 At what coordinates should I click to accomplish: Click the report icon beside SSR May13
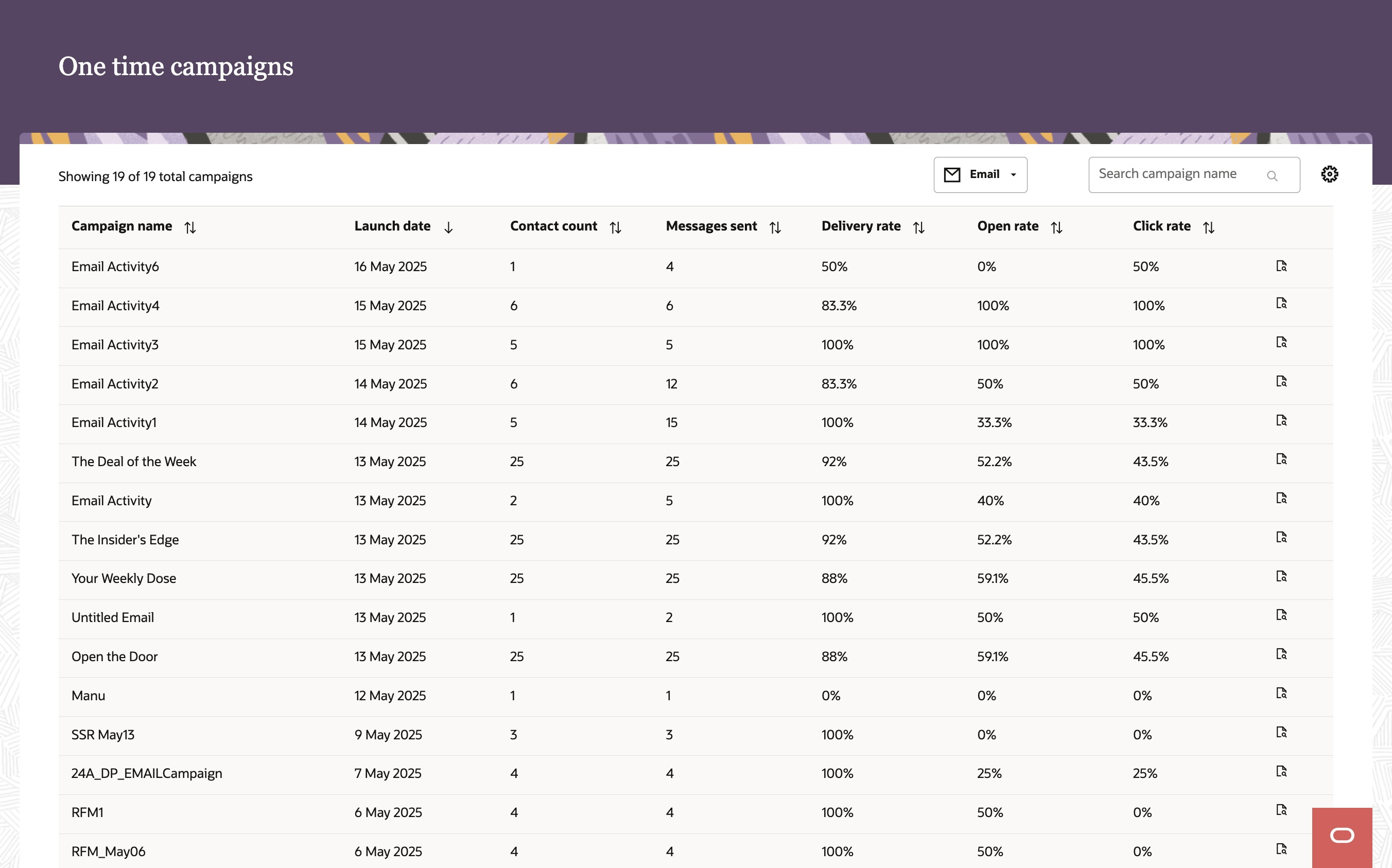pos(1282,731)
